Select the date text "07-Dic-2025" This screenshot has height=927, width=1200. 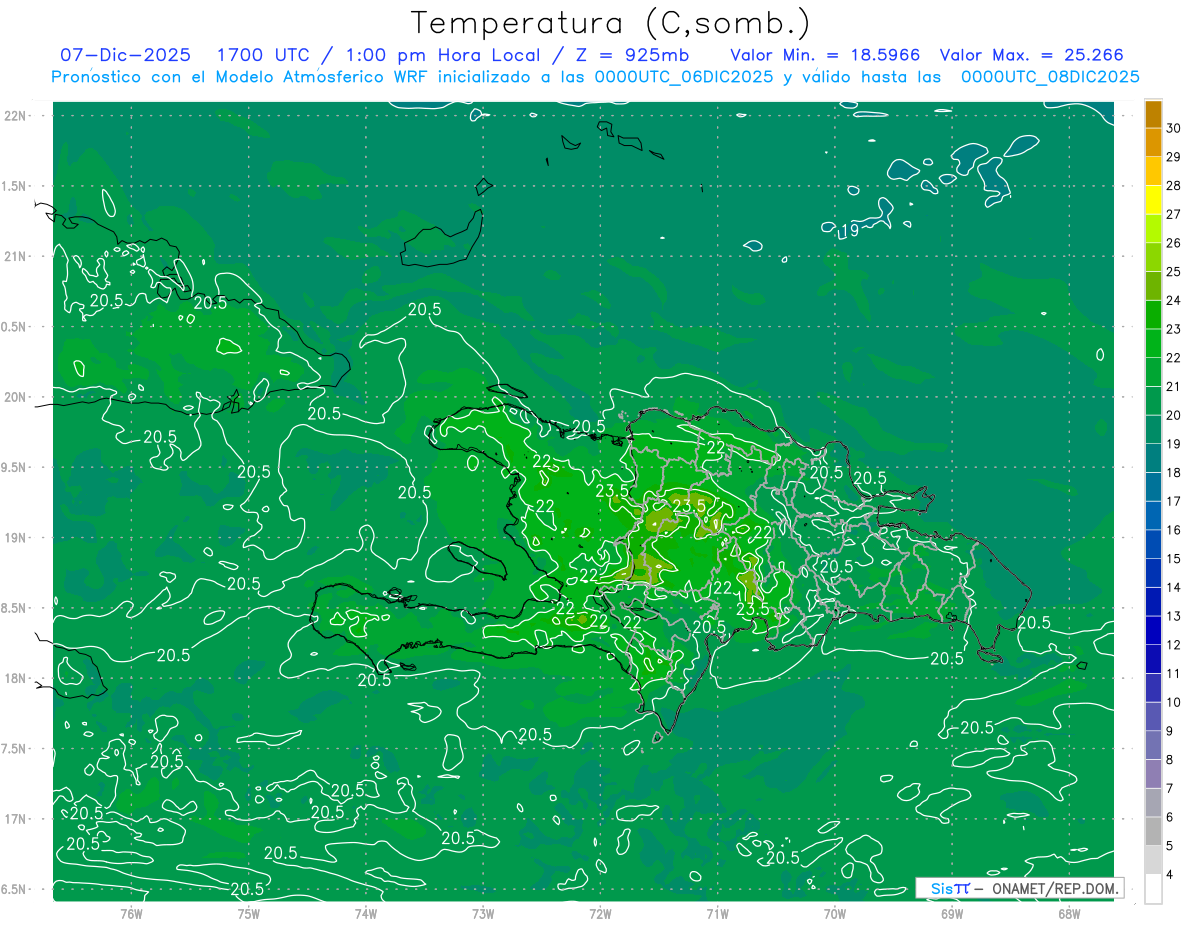127,55
